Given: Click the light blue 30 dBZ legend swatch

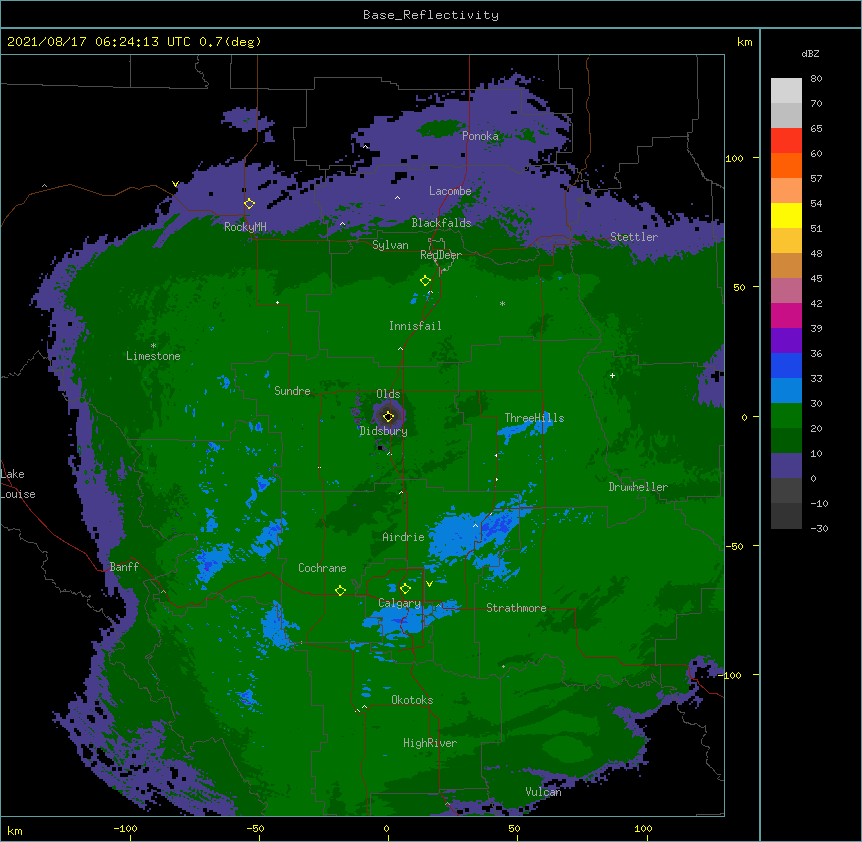Looking at the screenshot, I should pyautogui.click(x=786, y=390).
